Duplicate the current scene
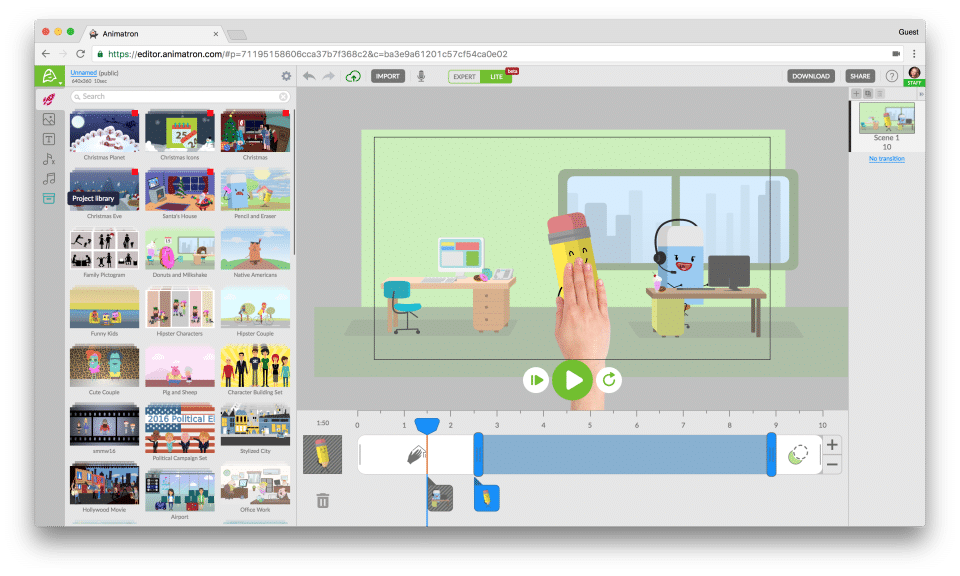960x576 pixels. pos(868,94)
